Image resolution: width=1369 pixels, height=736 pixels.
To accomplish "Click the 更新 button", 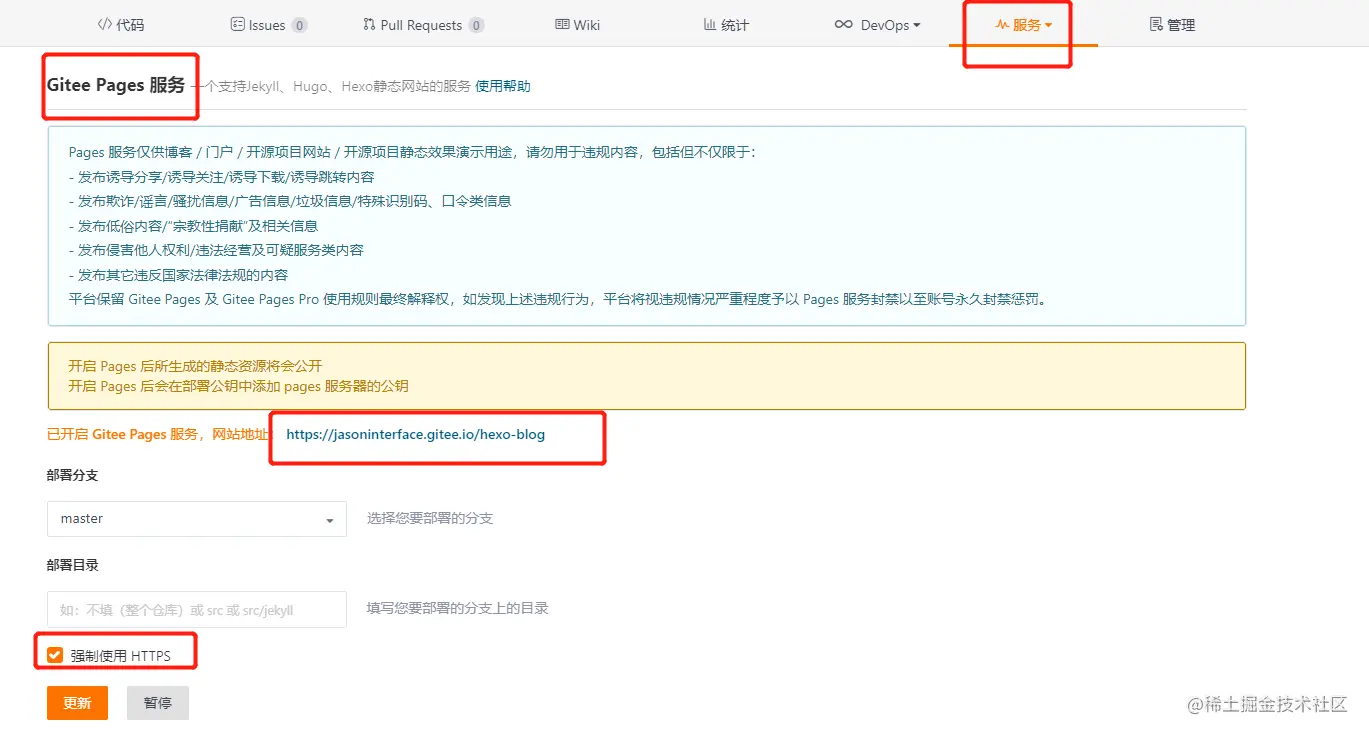I will tap(77, 703).
